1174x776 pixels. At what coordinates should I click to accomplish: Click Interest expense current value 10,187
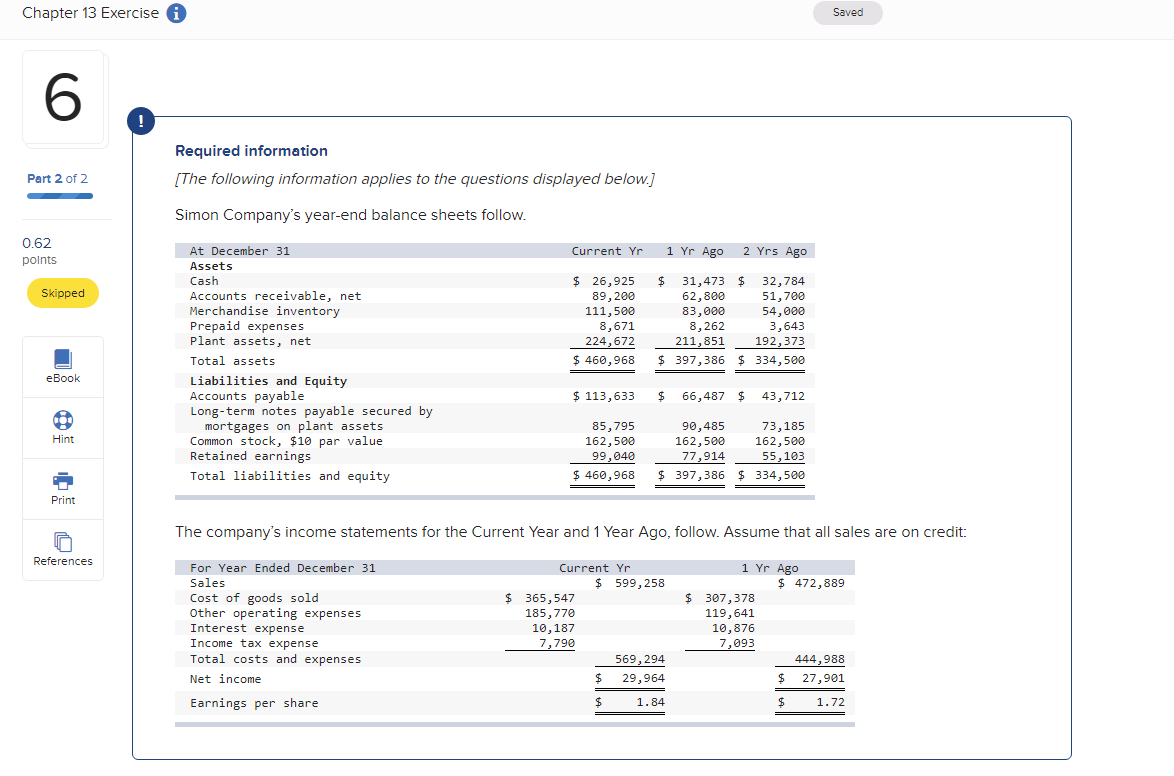click(x=553, y=628)
